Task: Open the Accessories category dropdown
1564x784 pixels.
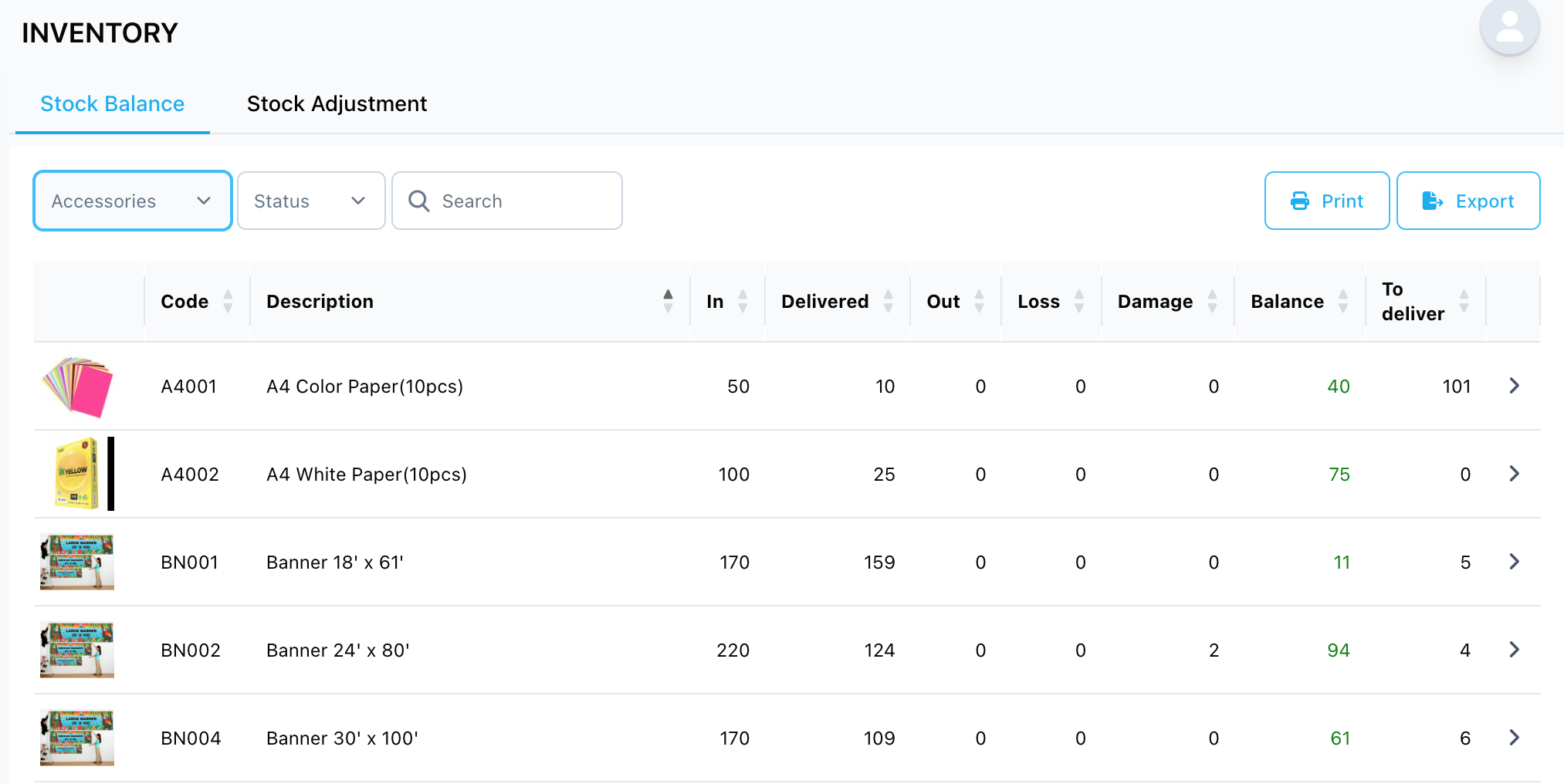Action: pos(133,201)
